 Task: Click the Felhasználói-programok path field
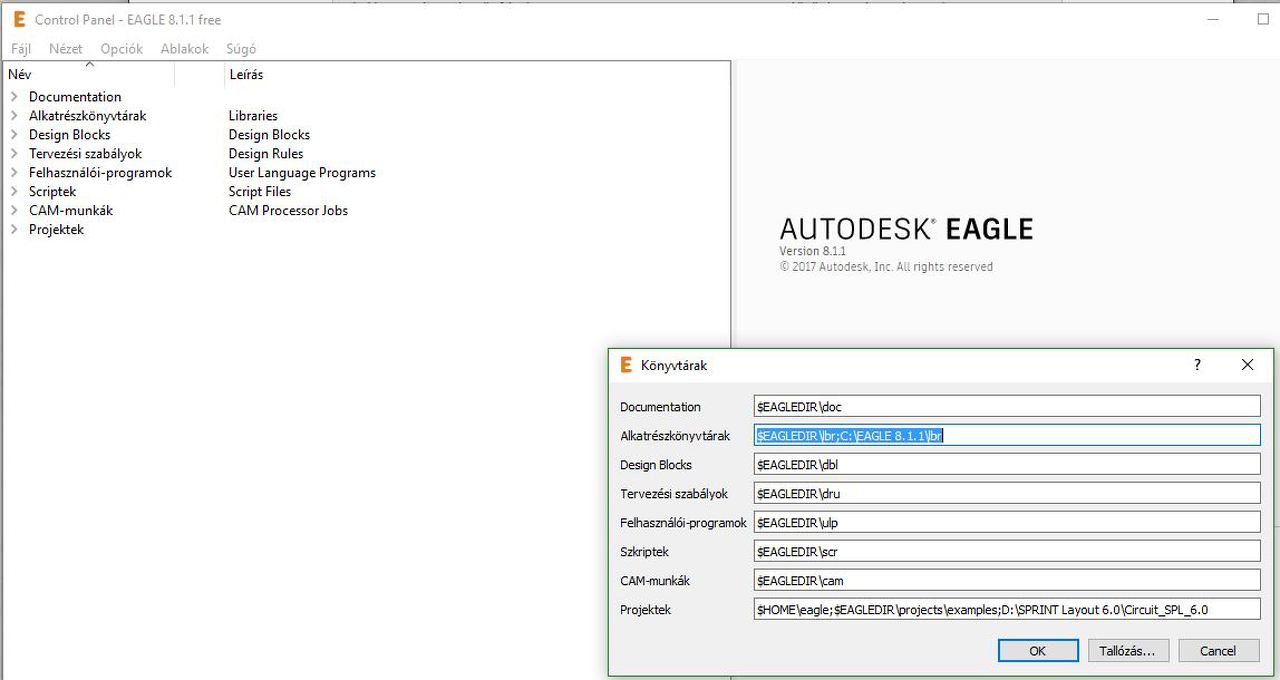click(1007, 522)
